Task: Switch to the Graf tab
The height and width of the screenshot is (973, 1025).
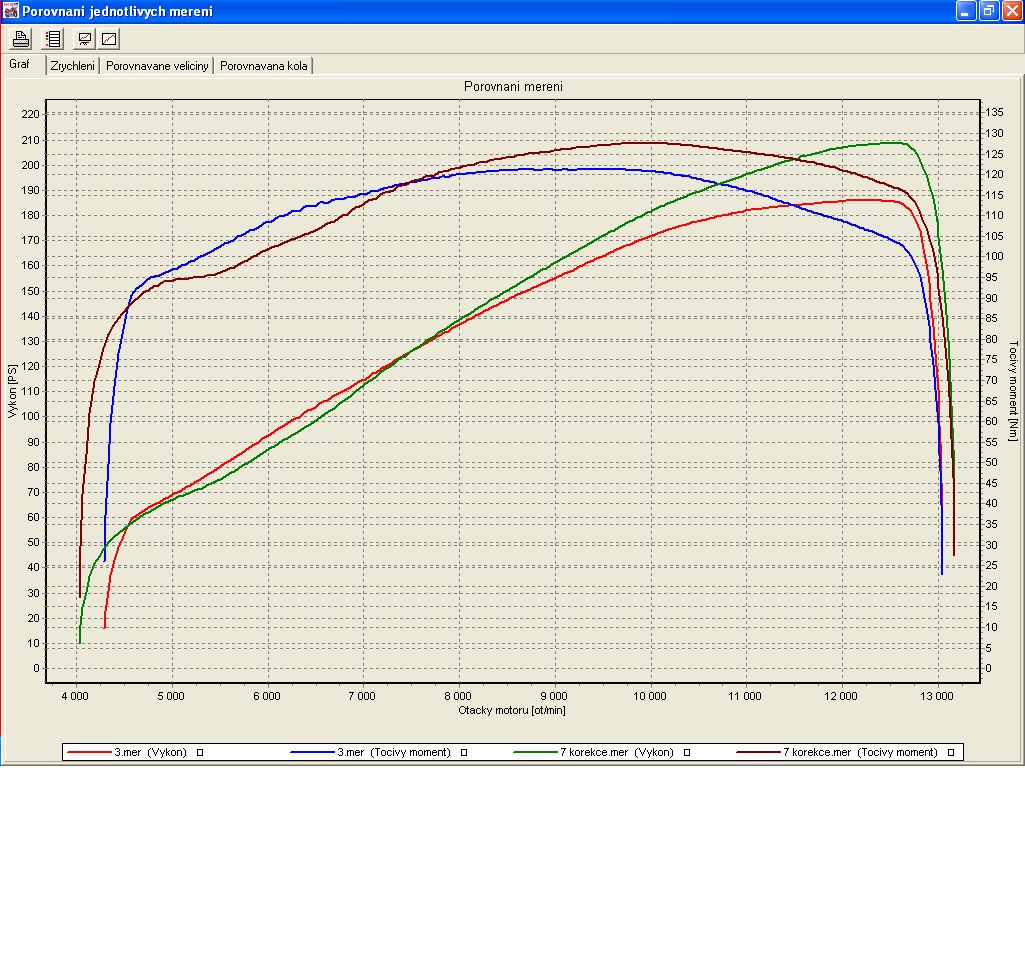Action: click(x=22, y=64)
